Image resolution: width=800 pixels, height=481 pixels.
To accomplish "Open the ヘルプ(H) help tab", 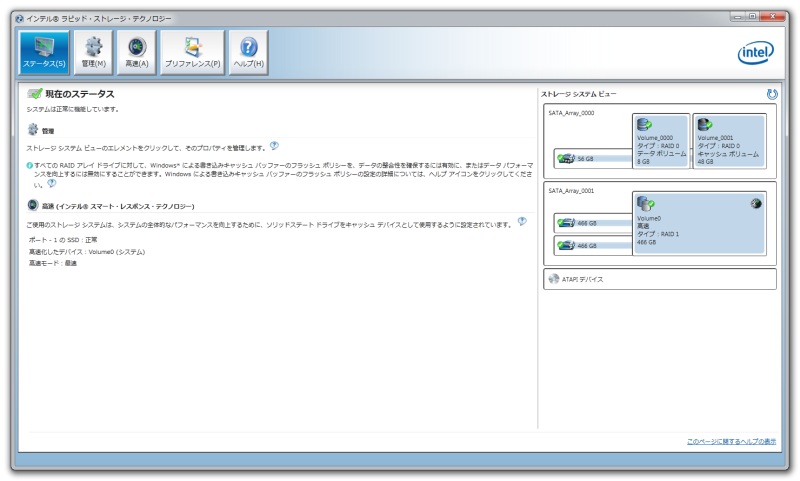I will [248, 53].
